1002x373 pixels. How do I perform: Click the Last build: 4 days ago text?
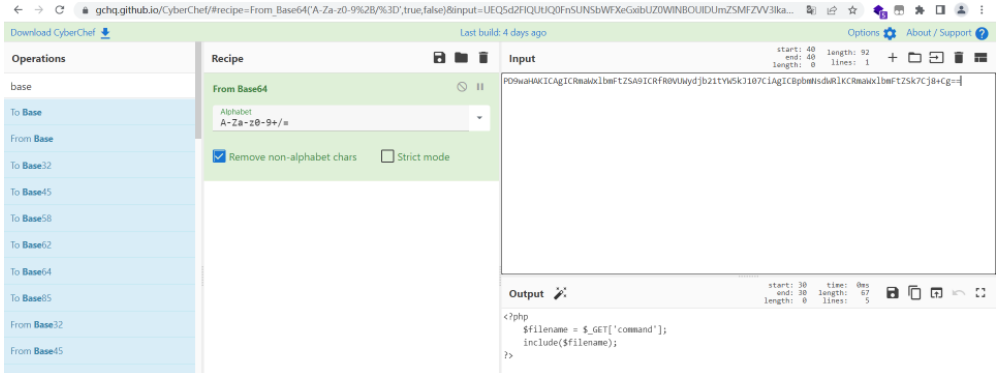[x=503, y=33]
